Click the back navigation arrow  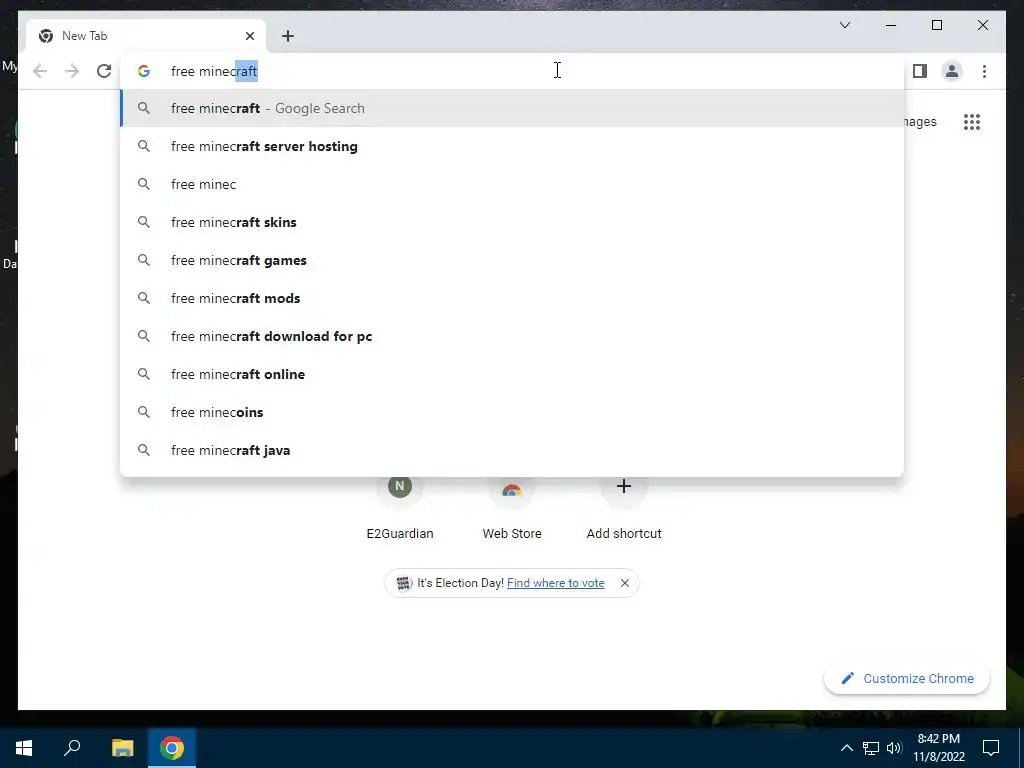[40, 71]
